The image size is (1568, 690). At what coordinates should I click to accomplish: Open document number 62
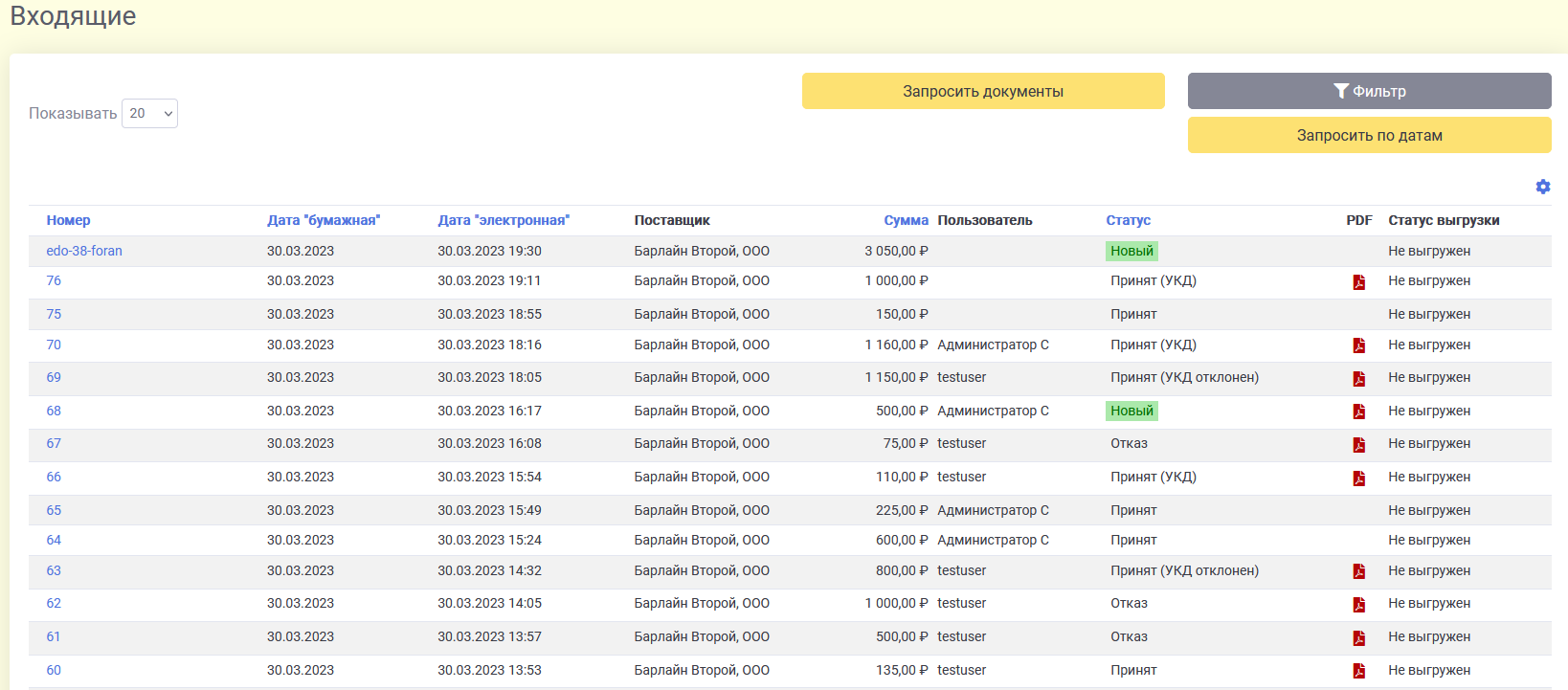tap(54, 603)
